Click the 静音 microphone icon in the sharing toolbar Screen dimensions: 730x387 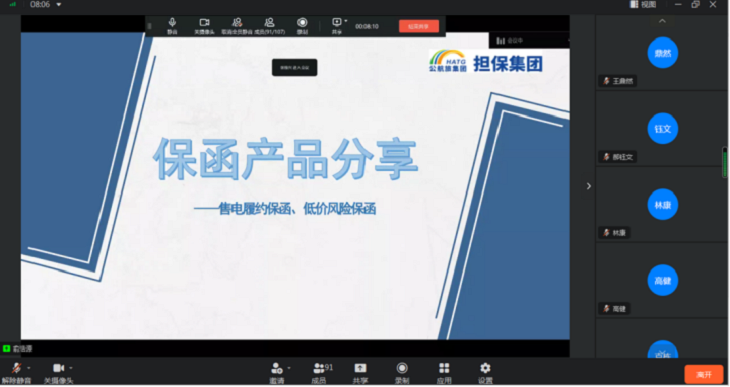click(x=172, y=22)
